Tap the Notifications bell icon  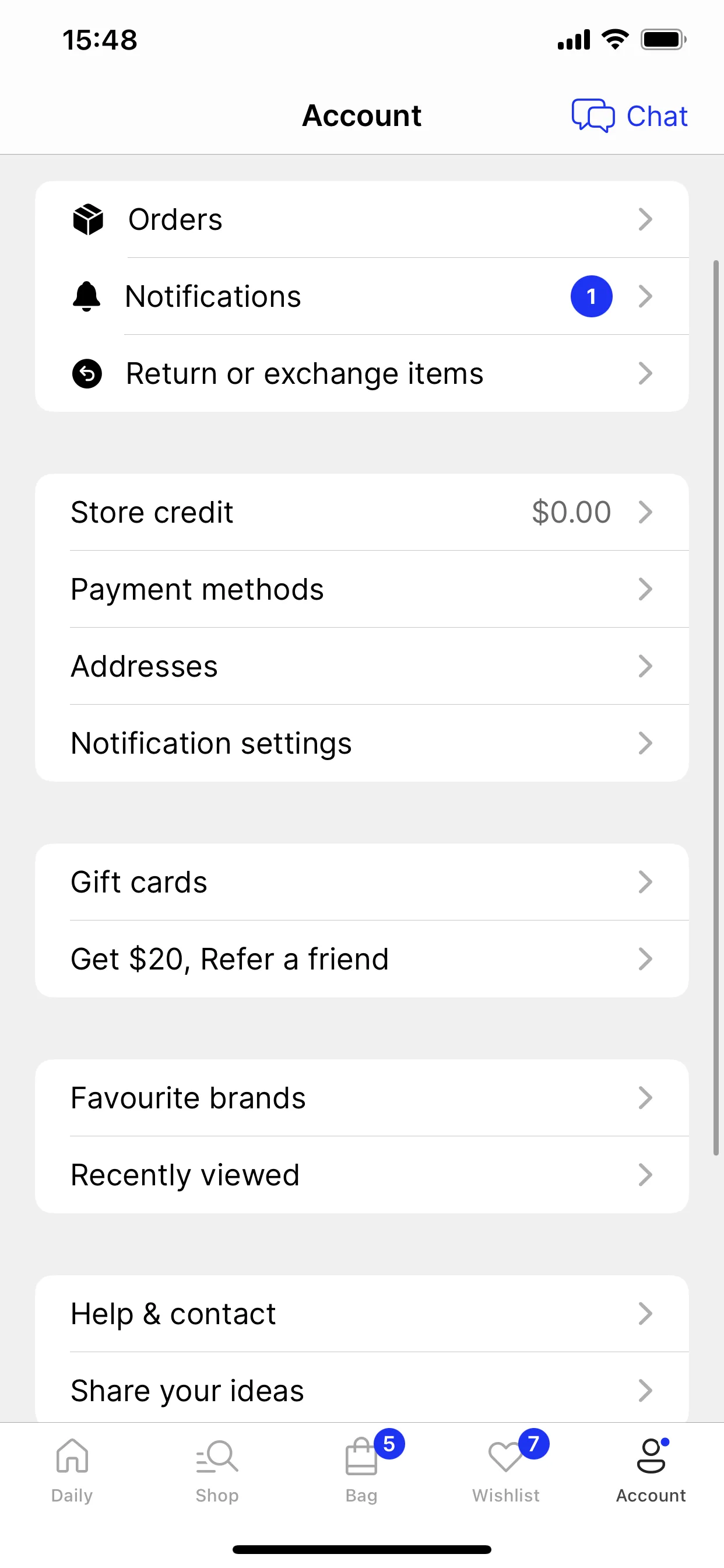pos(87,296)
